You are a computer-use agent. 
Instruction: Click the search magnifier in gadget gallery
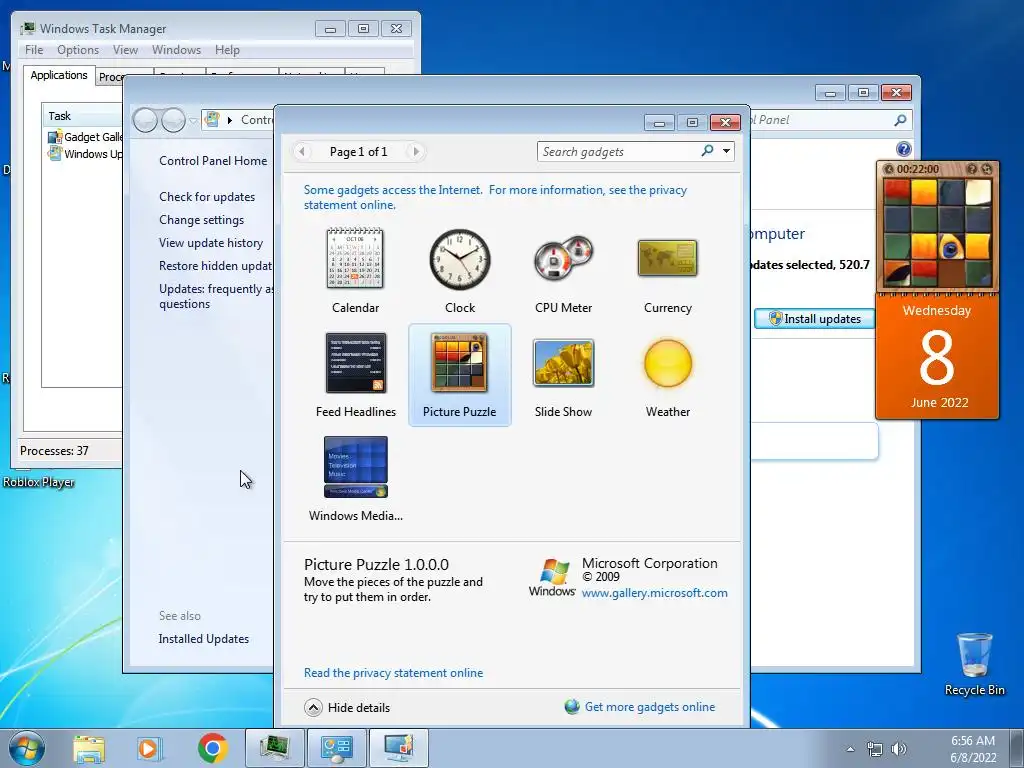[x=707, y=151]
